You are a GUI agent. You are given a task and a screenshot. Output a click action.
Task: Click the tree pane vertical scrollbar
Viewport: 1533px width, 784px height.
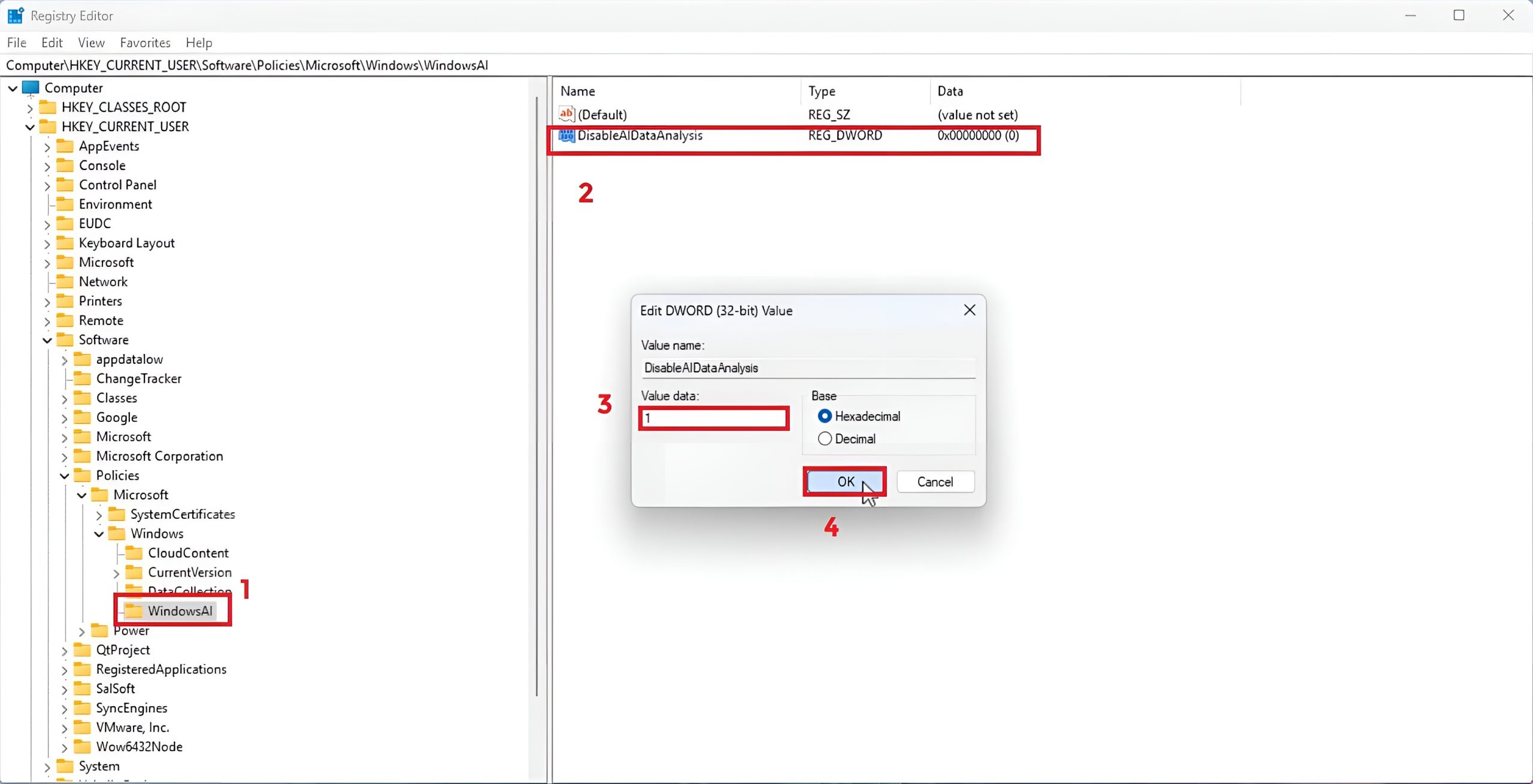pyautogui.click(x=537, y=395)
